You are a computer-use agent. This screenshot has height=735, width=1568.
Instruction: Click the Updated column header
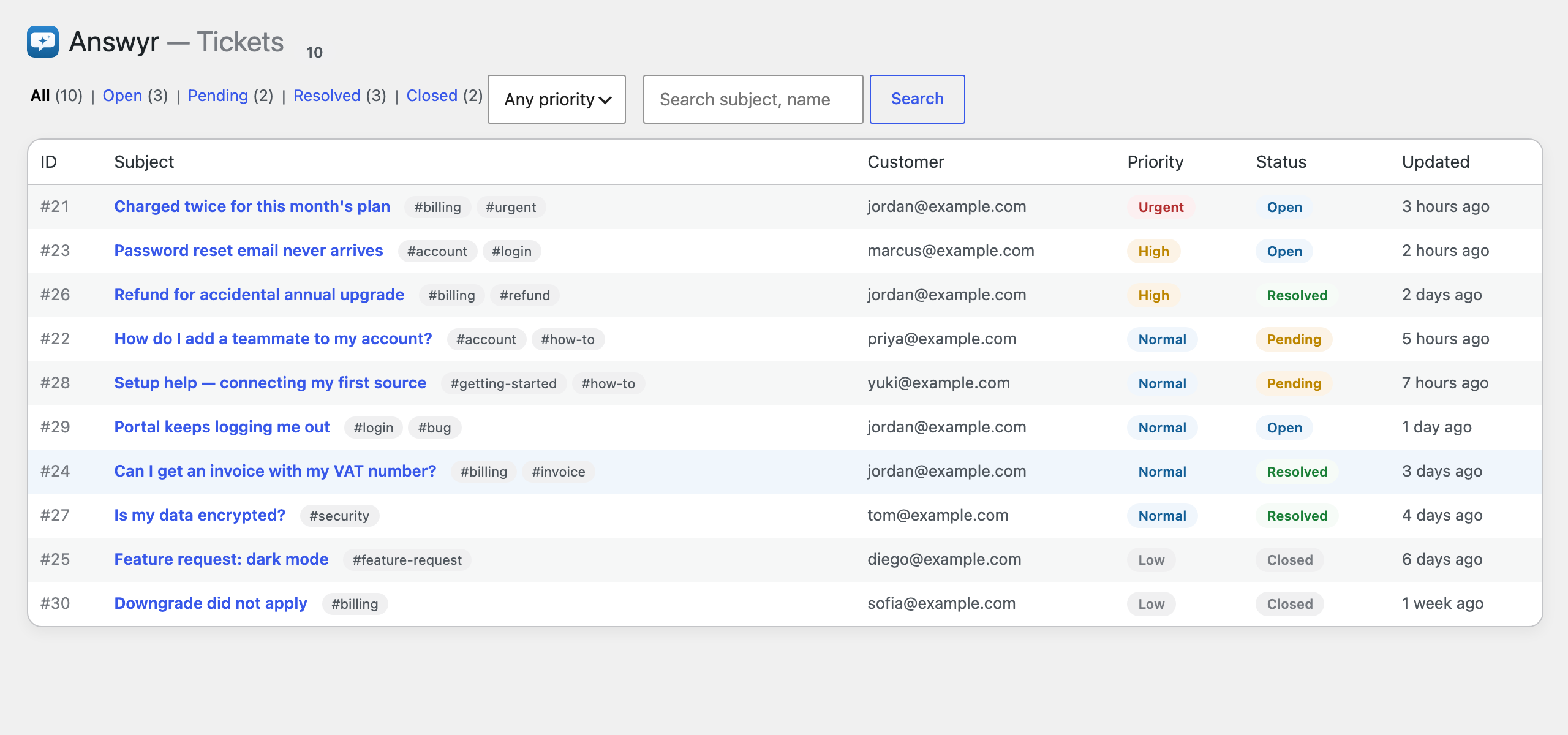pos(1435,162)
